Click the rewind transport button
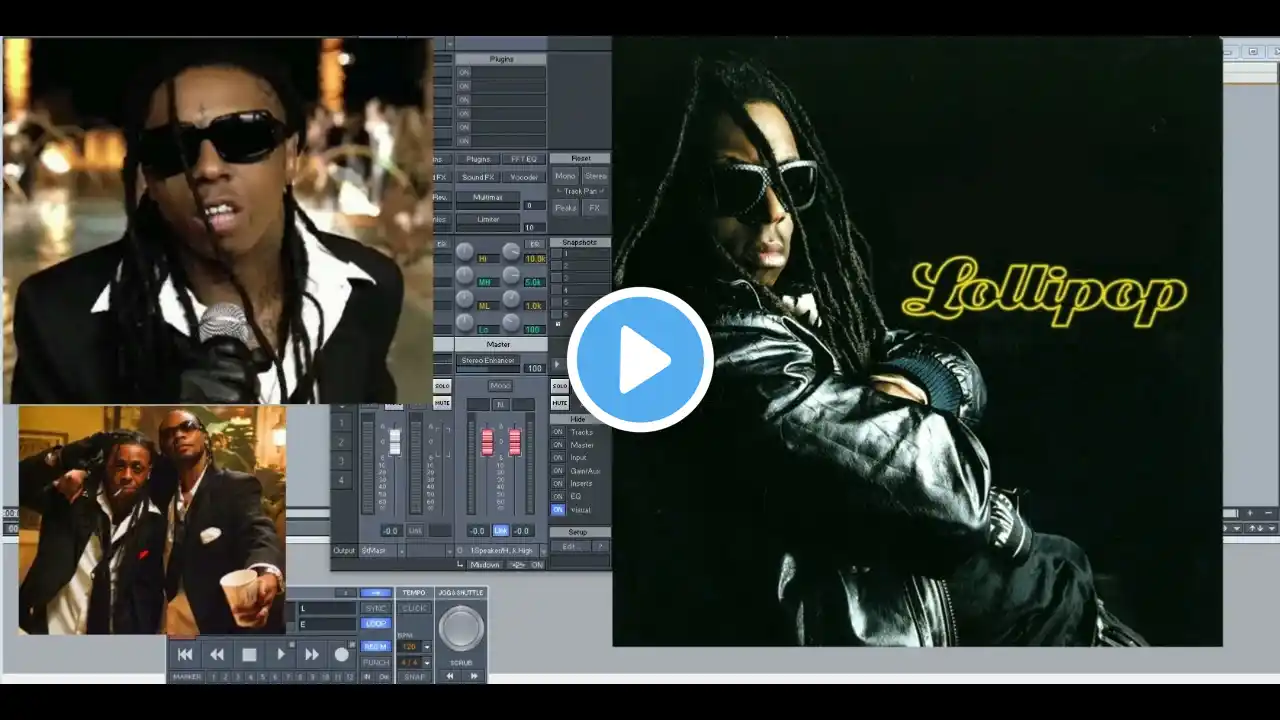 217,655
